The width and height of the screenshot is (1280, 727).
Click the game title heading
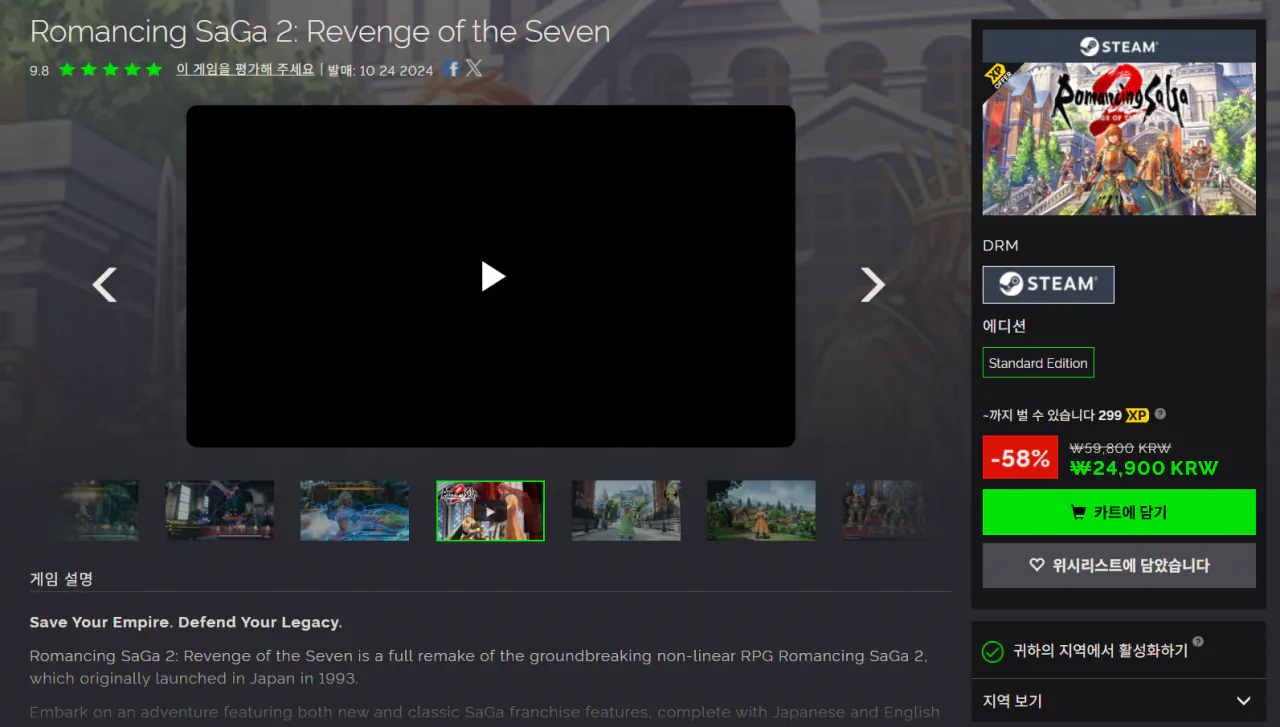tap(320, 31)
